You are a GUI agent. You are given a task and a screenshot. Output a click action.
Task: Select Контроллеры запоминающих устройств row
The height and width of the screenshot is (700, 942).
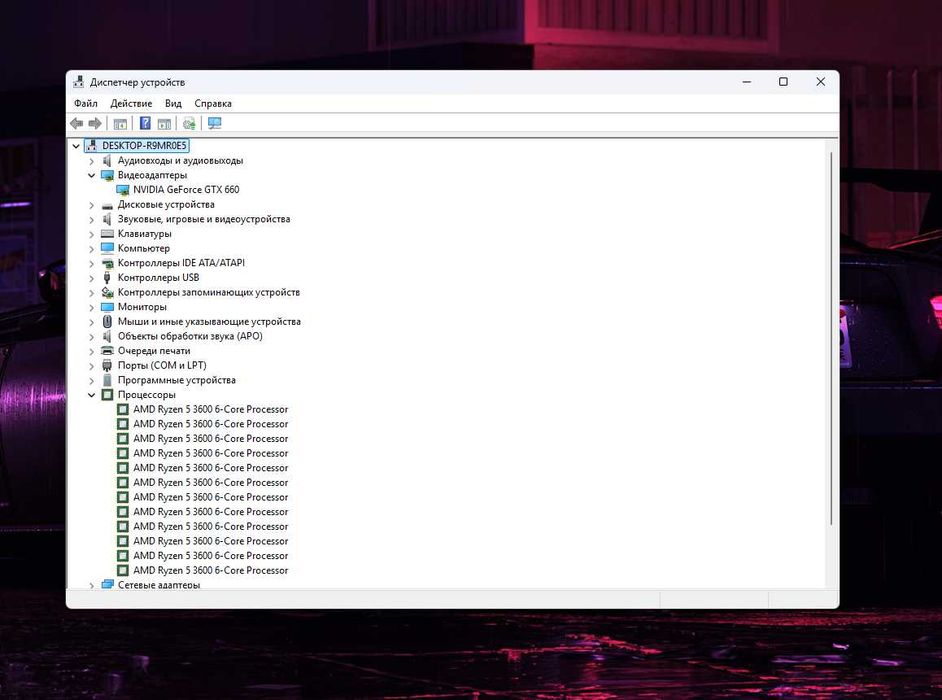point(208,293)
